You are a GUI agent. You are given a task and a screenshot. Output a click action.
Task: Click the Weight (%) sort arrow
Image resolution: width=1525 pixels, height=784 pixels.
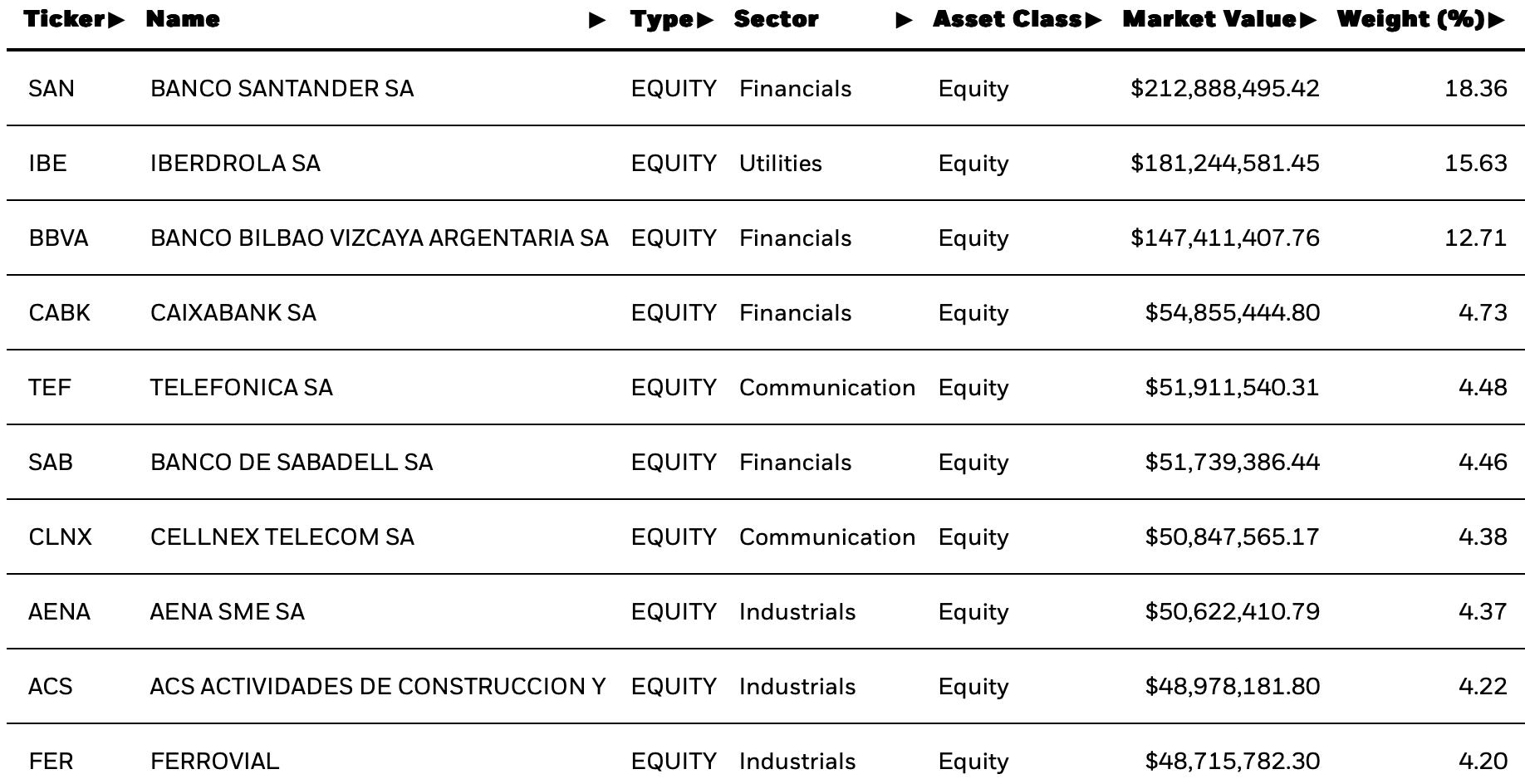(1497, 20)
